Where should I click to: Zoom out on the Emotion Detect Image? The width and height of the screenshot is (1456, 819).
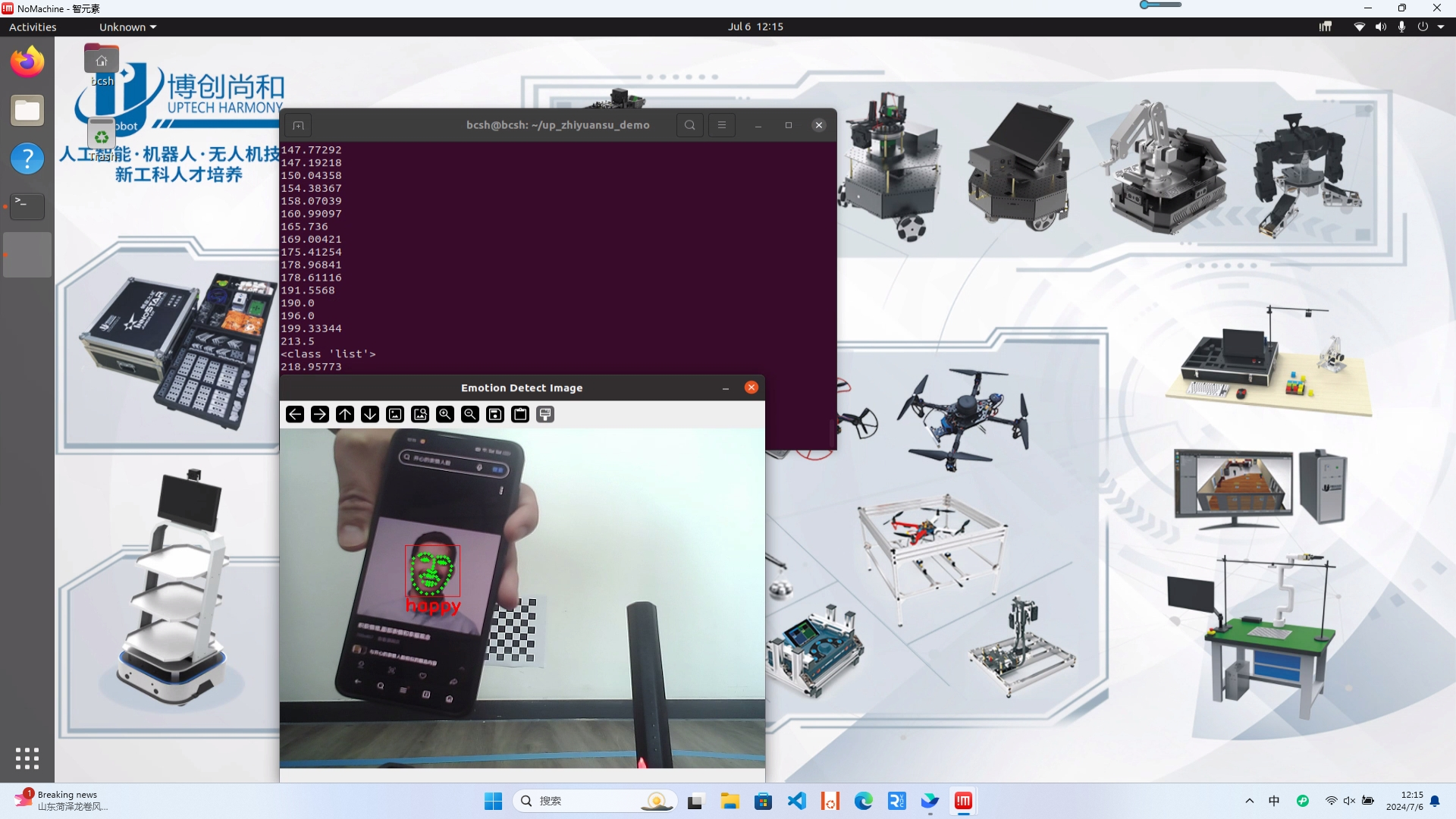pos(470,414)
